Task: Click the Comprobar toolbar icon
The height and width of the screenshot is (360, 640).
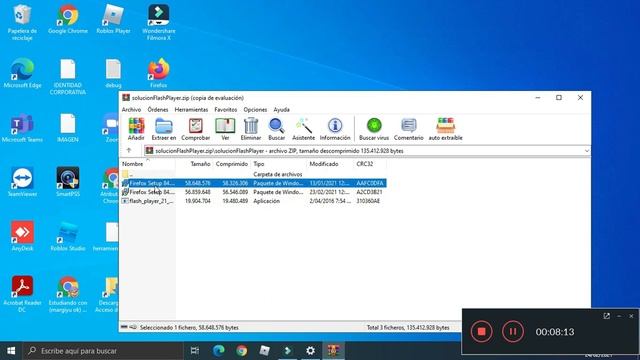Action: click(196, 129)
